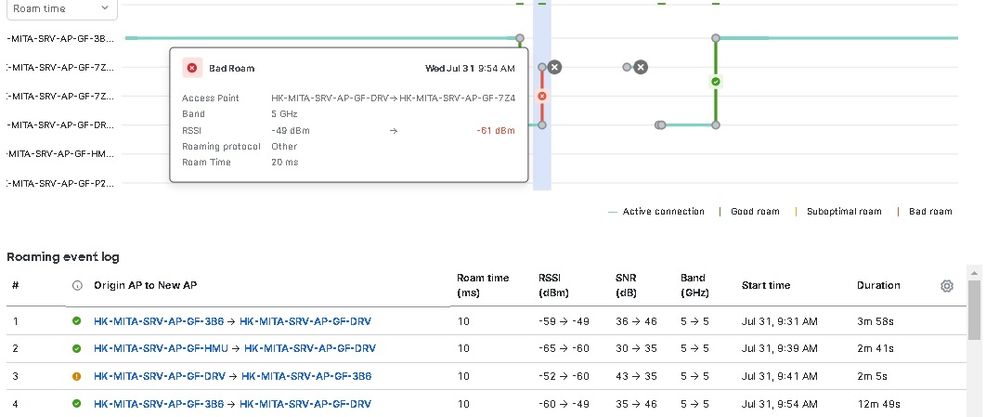Image resolution: width=999 pixels, height=417 pixels.
Task: Click green status icon in row 1
Action: click(77, 321)
